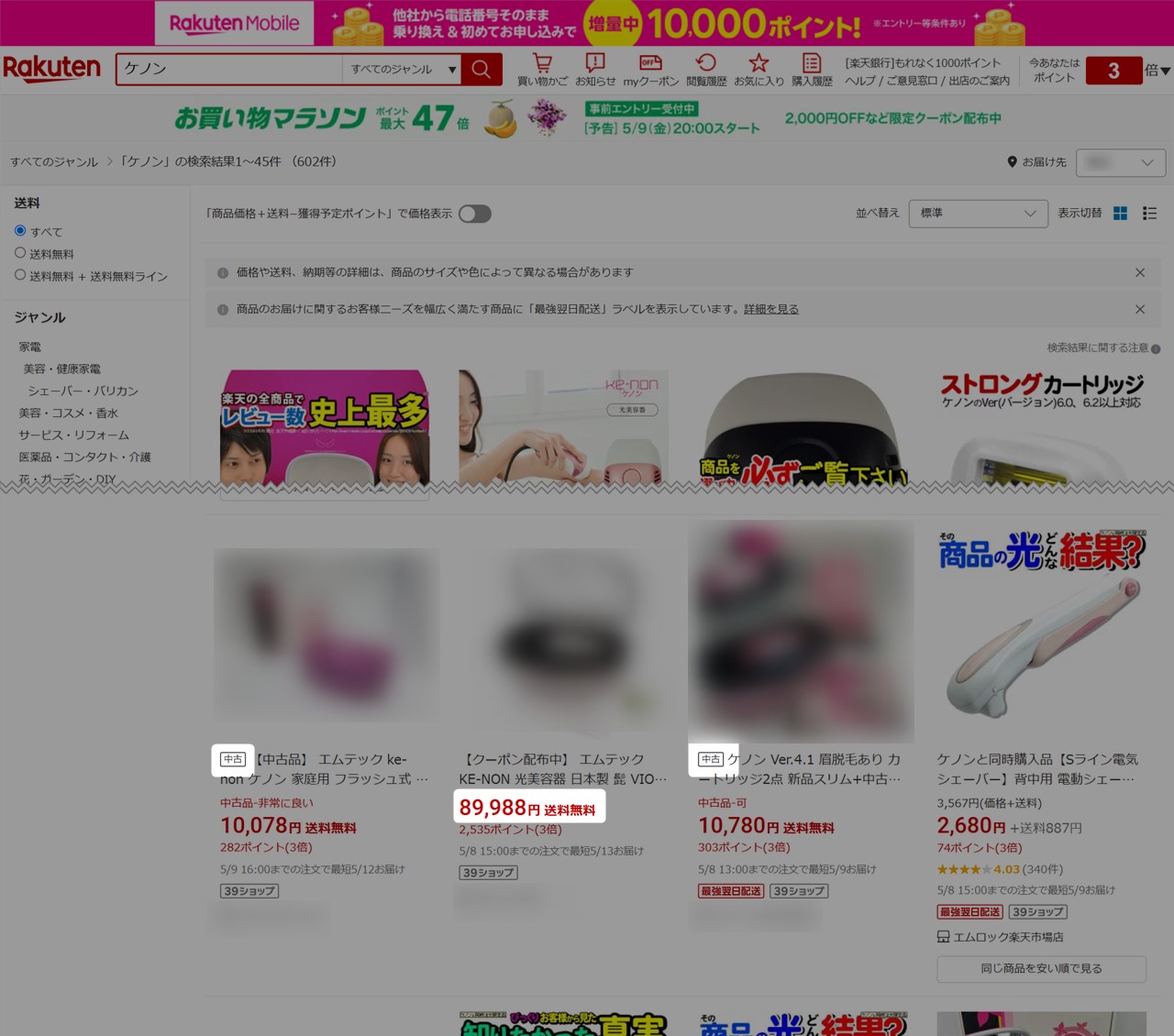Open 【中古品】エムテック ke-non product title
Image resolution: width=1174 pixels, height=1036 pixels.
pyautogui.click(x=325, y=769)
